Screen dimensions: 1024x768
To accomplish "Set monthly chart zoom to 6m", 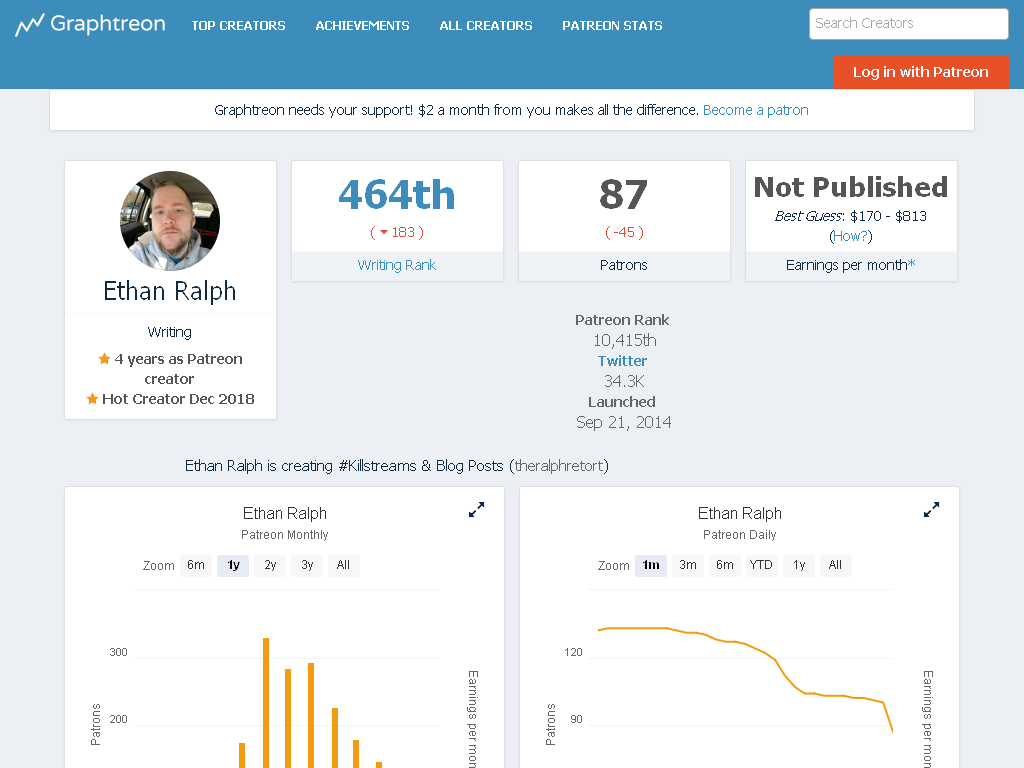I will pyautogui.click(x=196, y=565).
